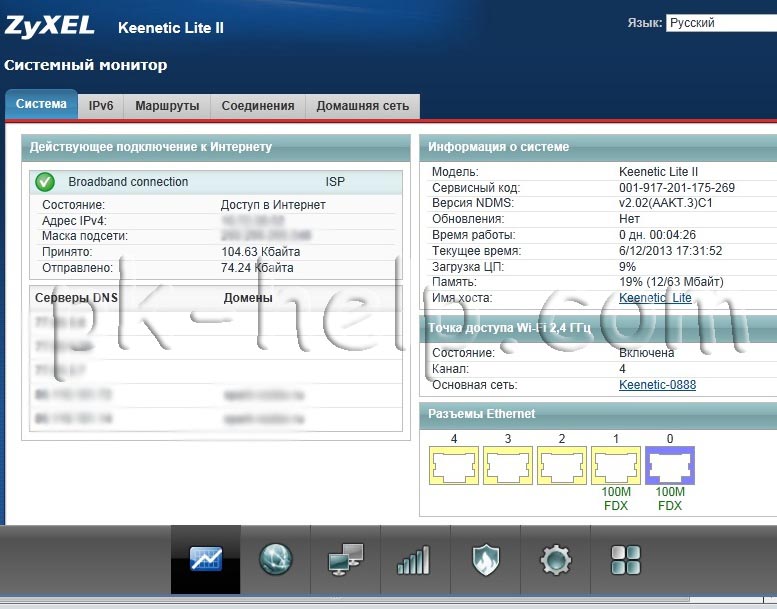Click the CPU load value 9%
The width and height of the screenshot is (777, 609).
(x=627, y=267)
